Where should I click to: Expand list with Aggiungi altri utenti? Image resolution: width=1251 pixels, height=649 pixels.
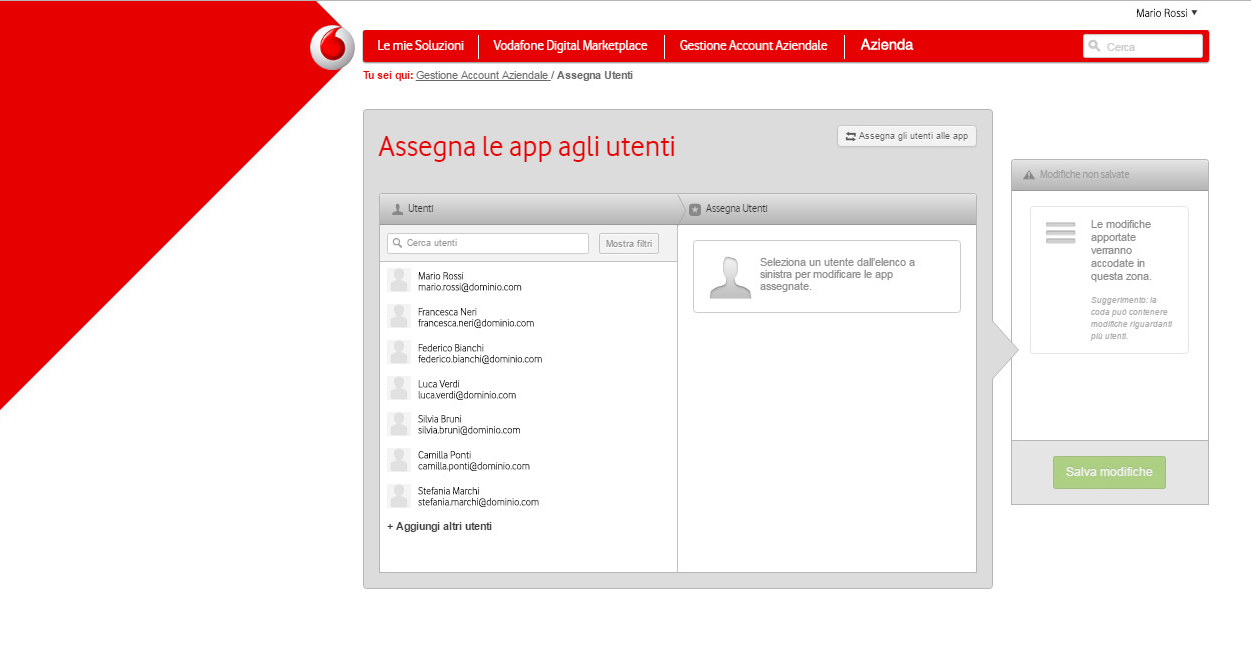click(439, 526)
